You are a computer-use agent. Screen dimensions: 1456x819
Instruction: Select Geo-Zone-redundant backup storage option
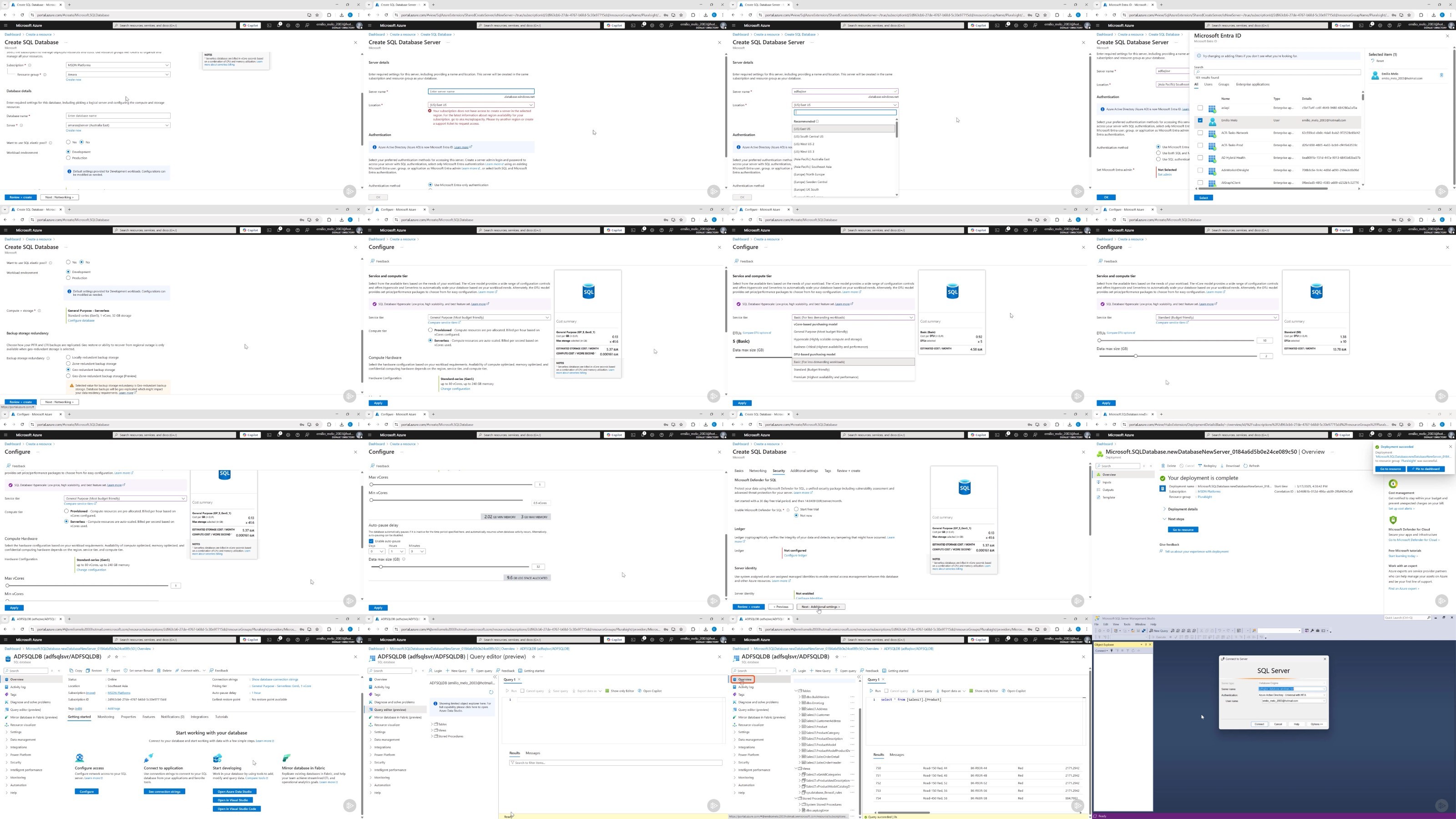68,376
